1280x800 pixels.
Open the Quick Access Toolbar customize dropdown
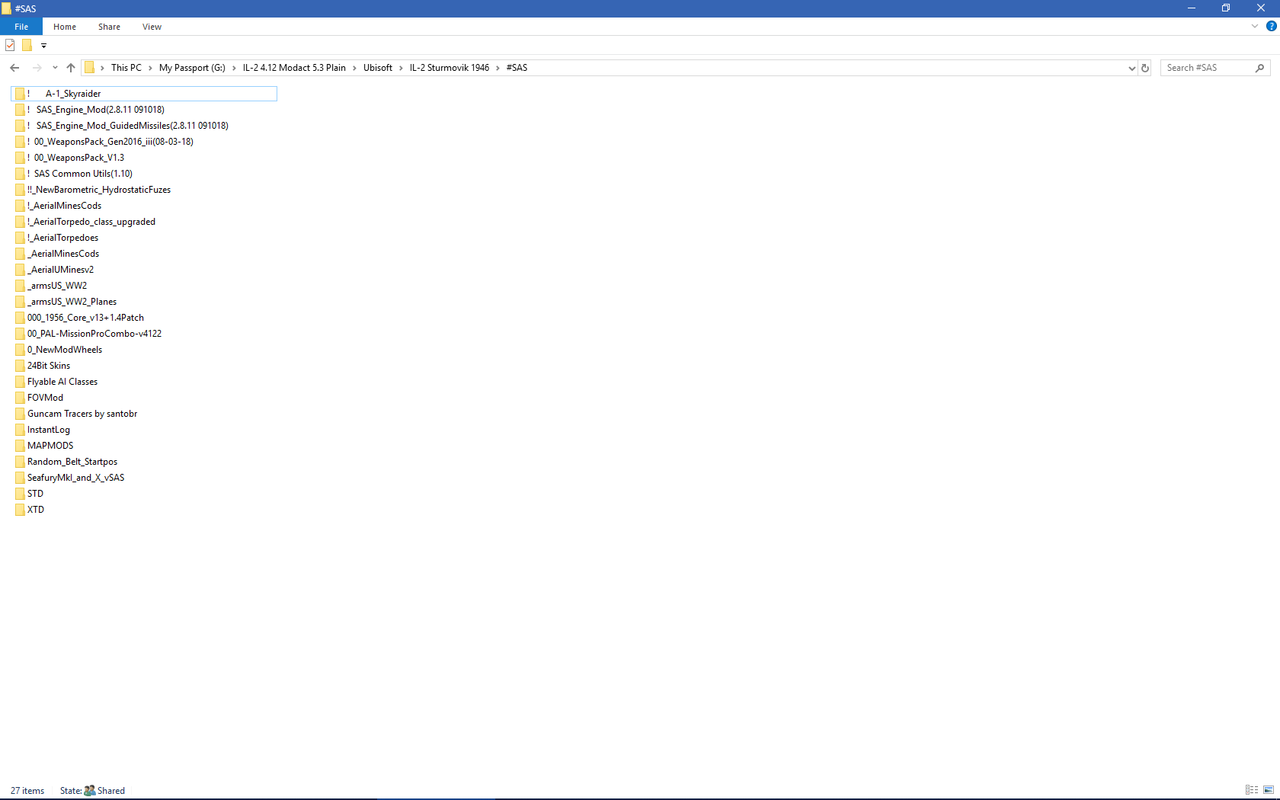[43, 45]
